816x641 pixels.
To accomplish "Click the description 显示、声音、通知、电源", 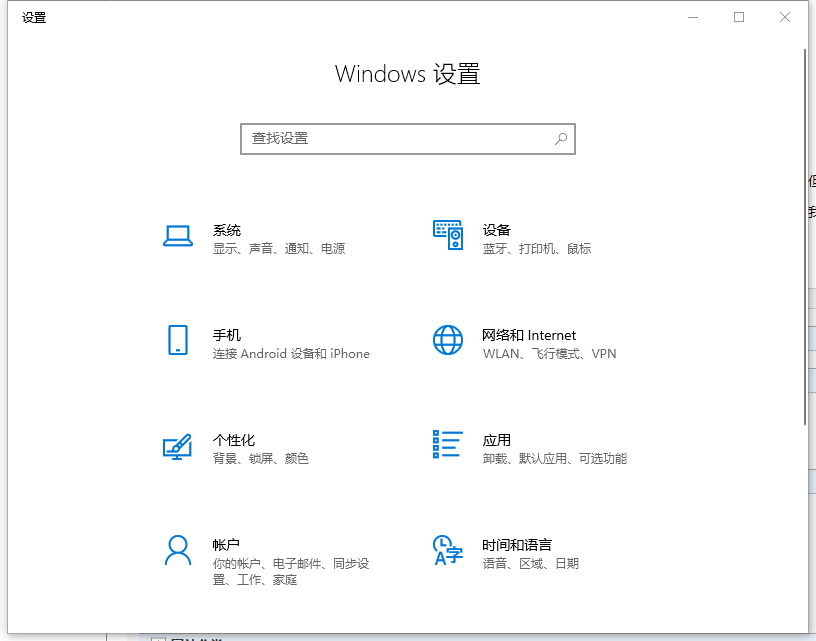I will [x=279, y=249].
